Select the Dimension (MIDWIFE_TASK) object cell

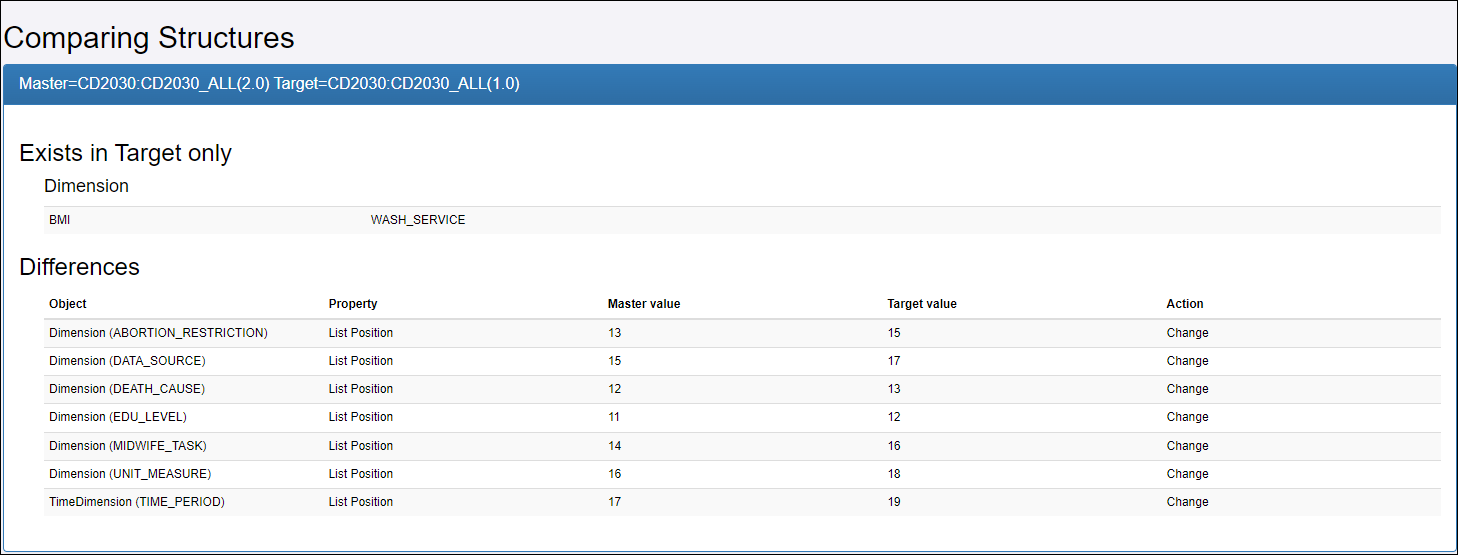pos(128,446)
